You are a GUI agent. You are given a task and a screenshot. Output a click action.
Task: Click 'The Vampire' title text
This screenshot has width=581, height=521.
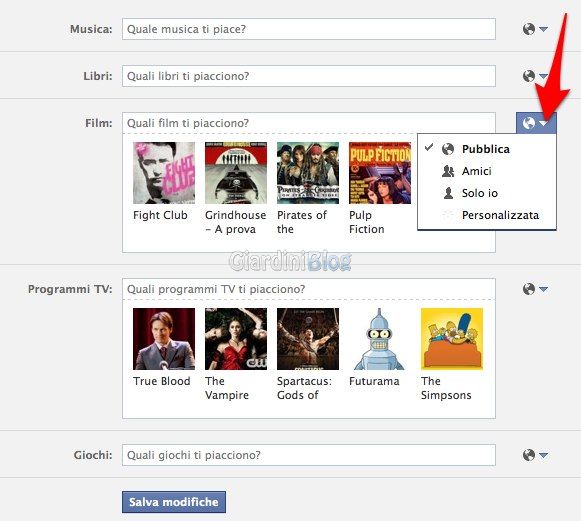tap(227, 388)
